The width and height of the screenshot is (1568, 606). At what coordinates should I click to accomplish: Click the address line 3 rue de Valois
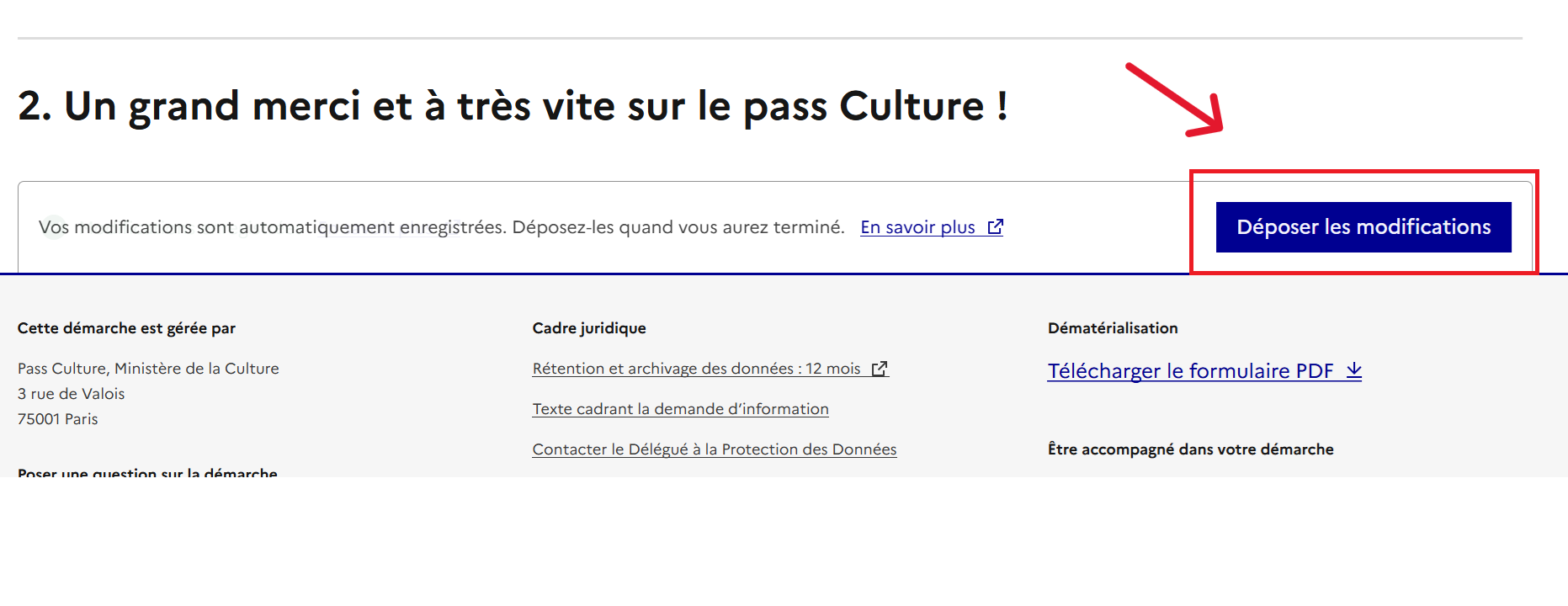(x=71, y=394)
